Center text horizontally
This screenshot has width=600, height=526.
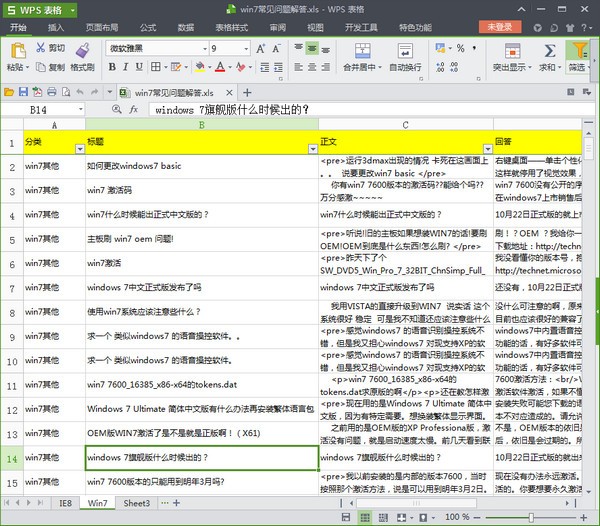point(312,67)
